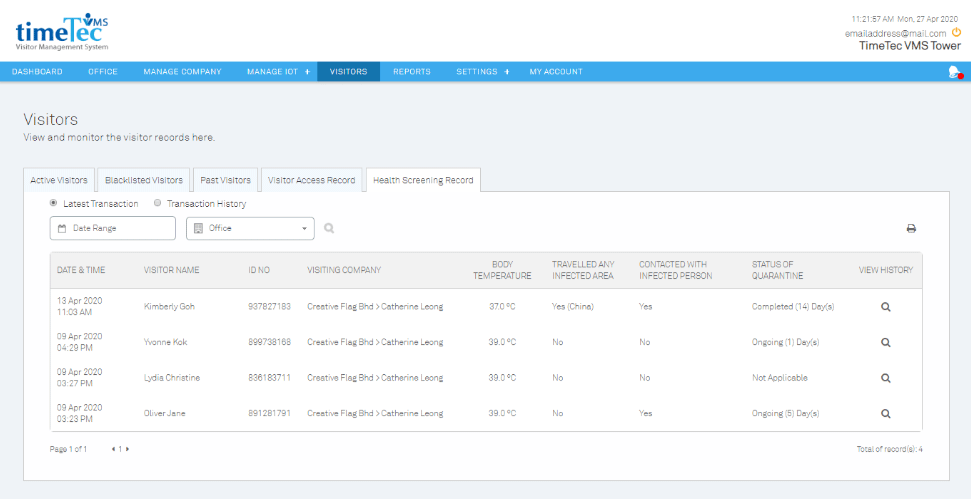Click emailaddress@mail.com account text

tap(895, 33)
